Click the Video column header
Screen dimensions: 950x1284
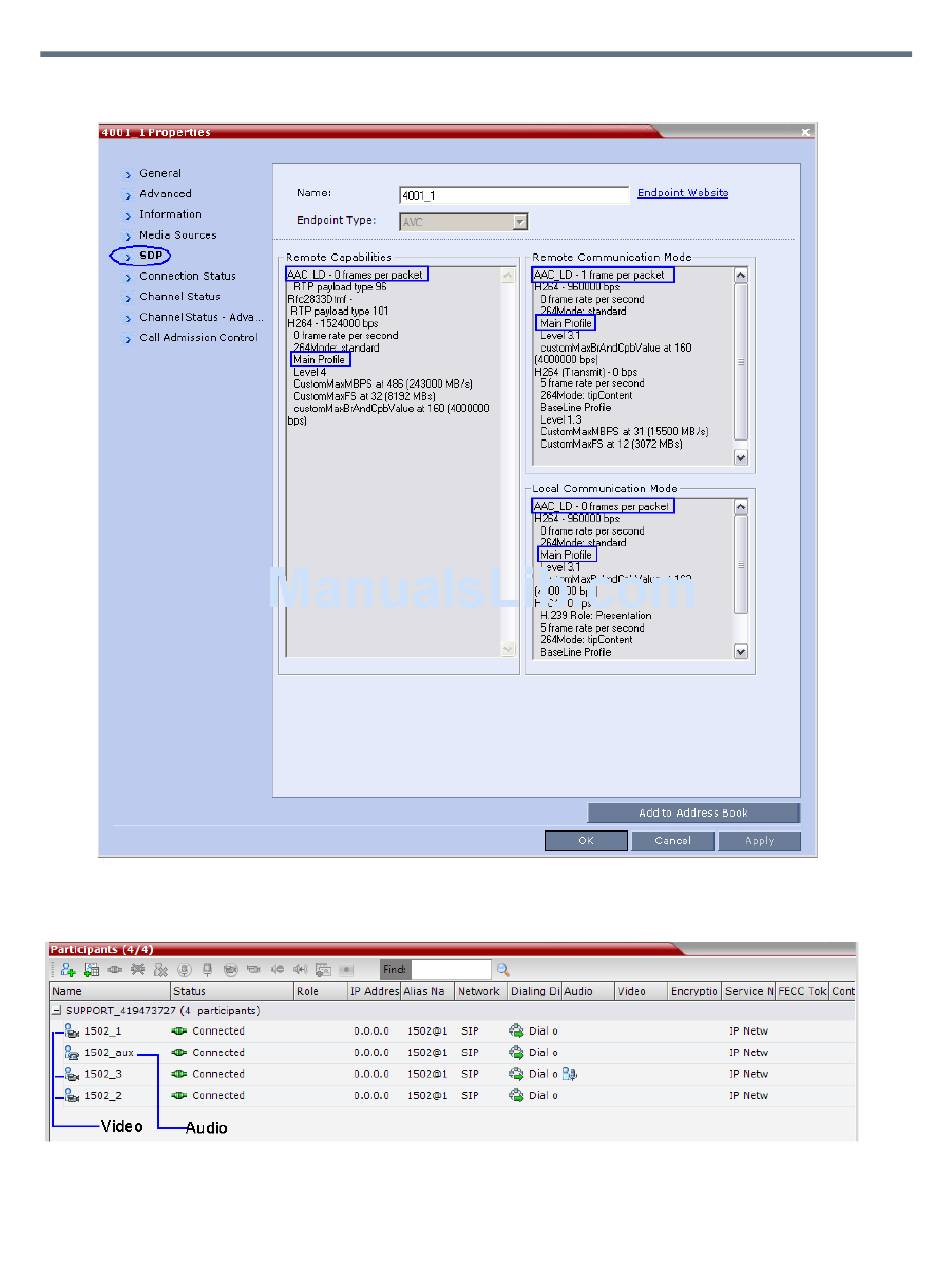641,991
